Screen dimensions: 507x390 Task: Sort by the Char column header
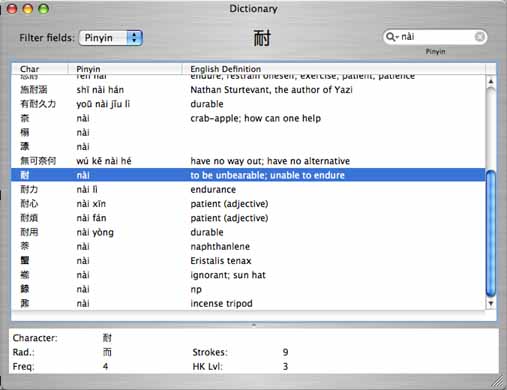(40, 69)
